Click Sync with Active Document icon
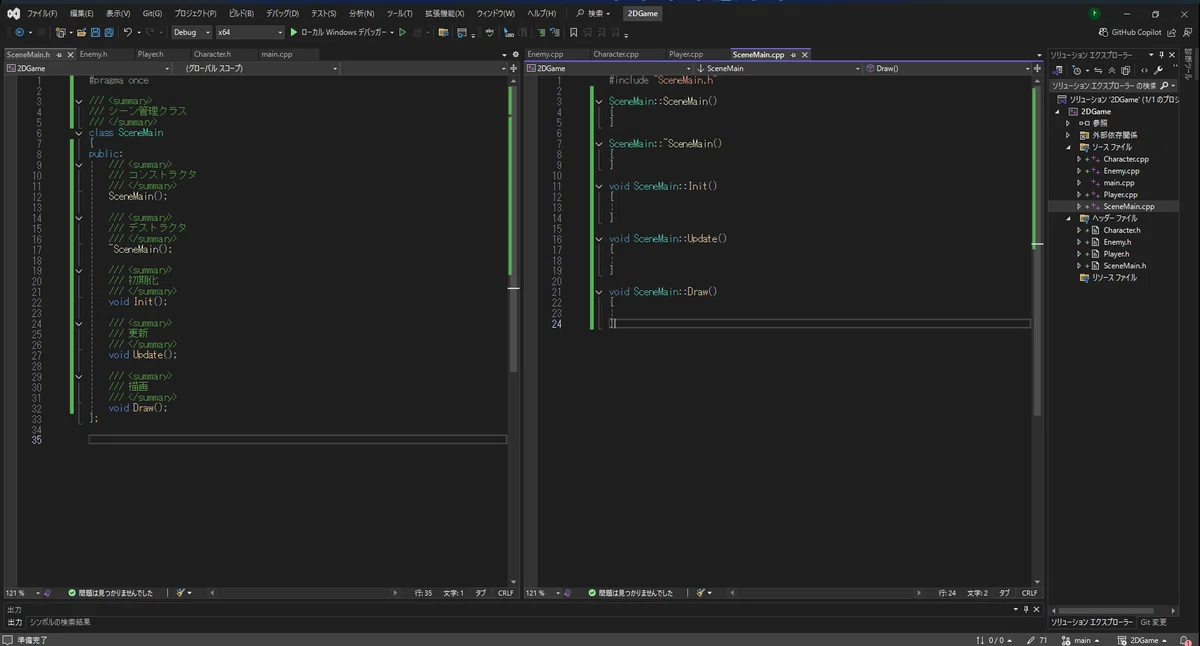Screen dimensions: 1200x646 point(1098,70)
